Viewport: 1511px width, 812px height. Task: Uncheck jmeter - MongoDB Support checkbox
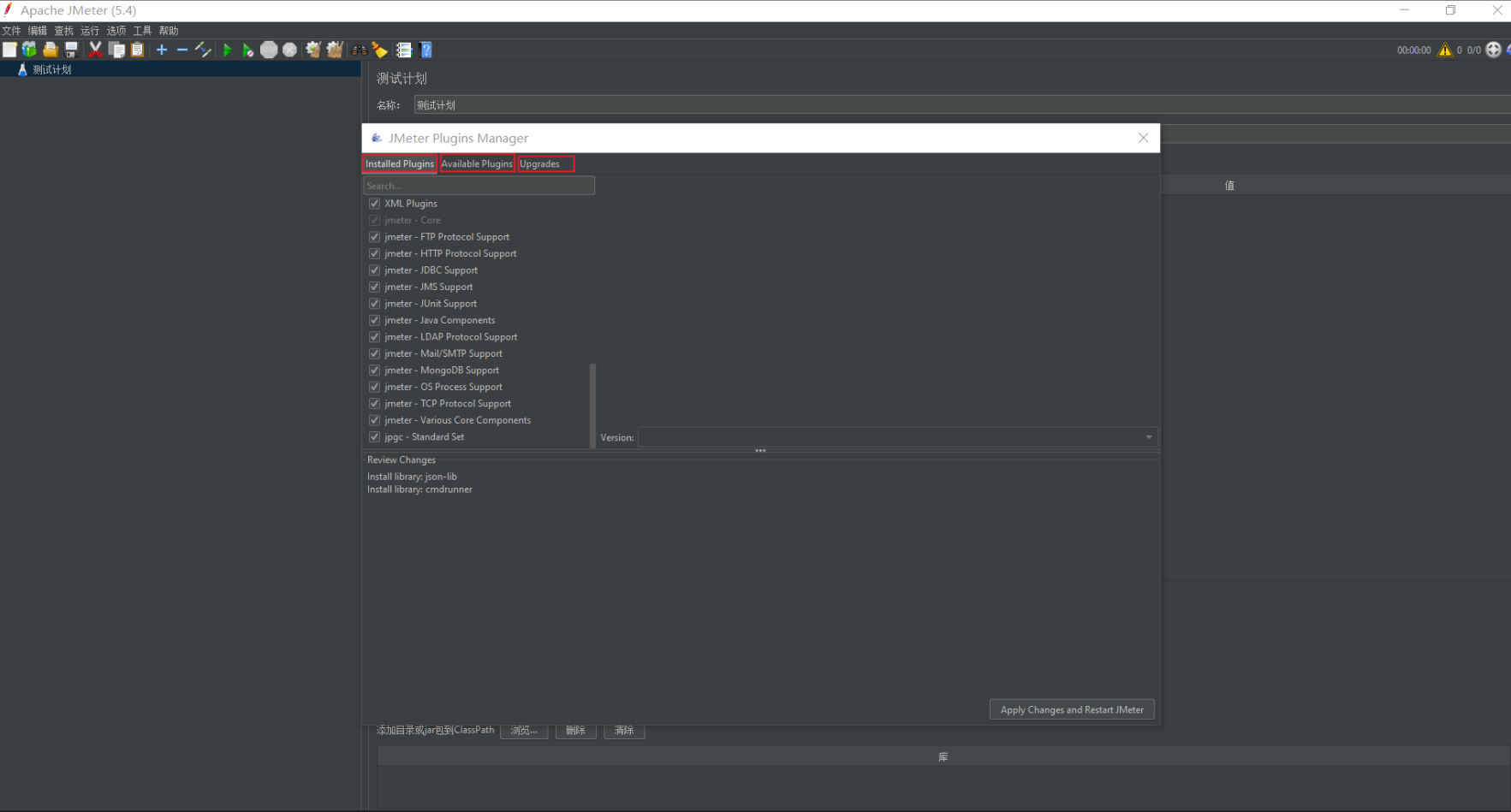374,370
